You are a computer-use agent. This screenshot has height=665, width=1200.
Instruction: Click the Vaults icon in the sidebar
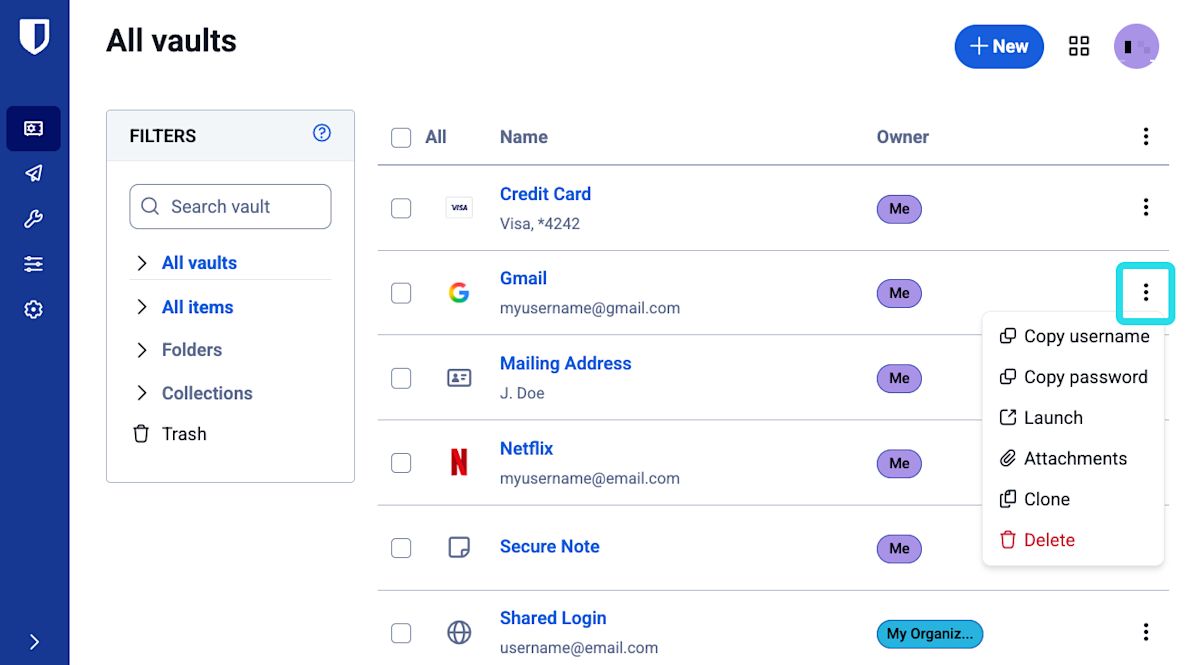(34, 128)
